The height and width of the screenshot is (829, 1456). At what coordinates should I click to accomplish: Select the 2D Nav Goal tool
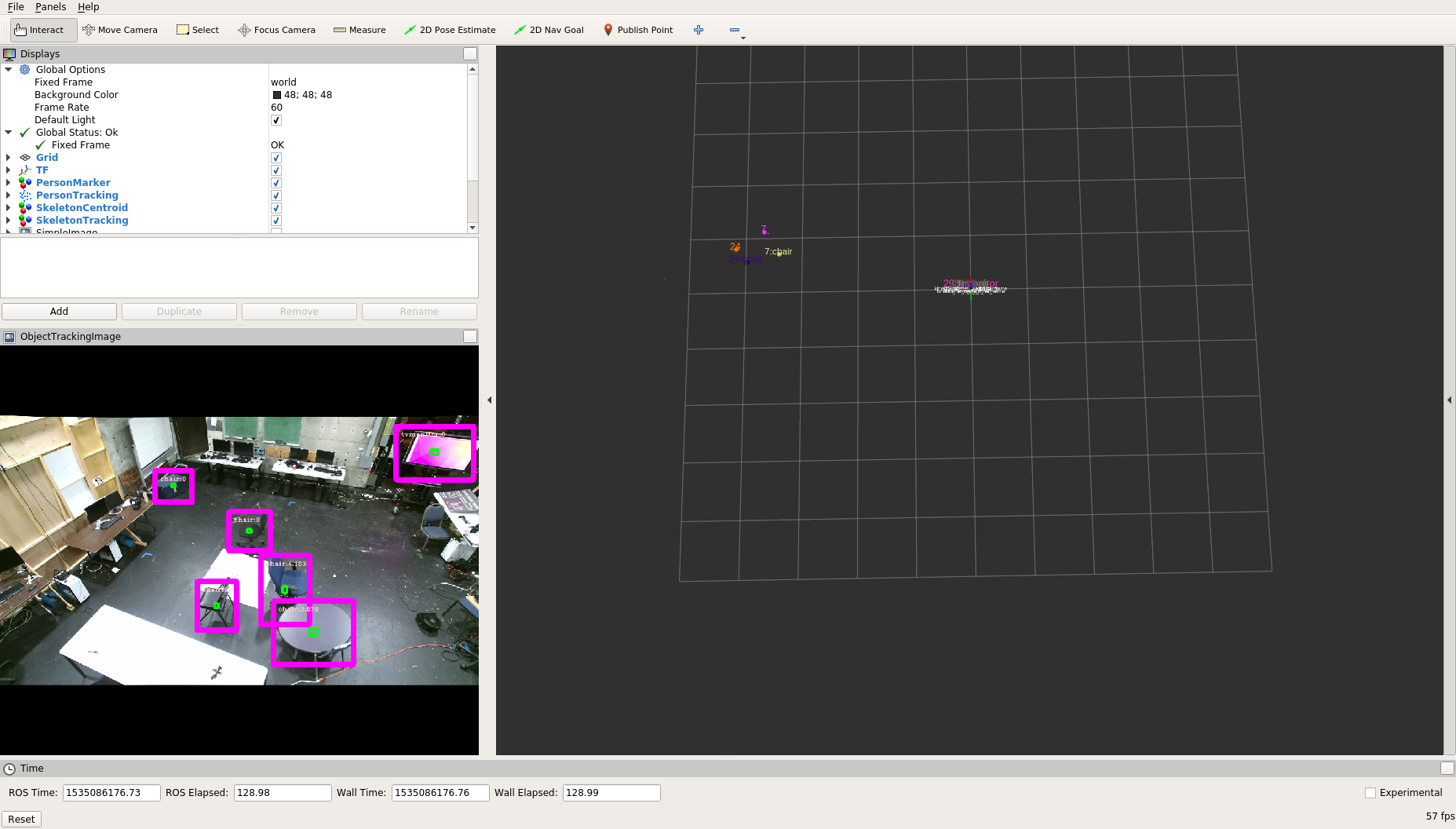549,30
